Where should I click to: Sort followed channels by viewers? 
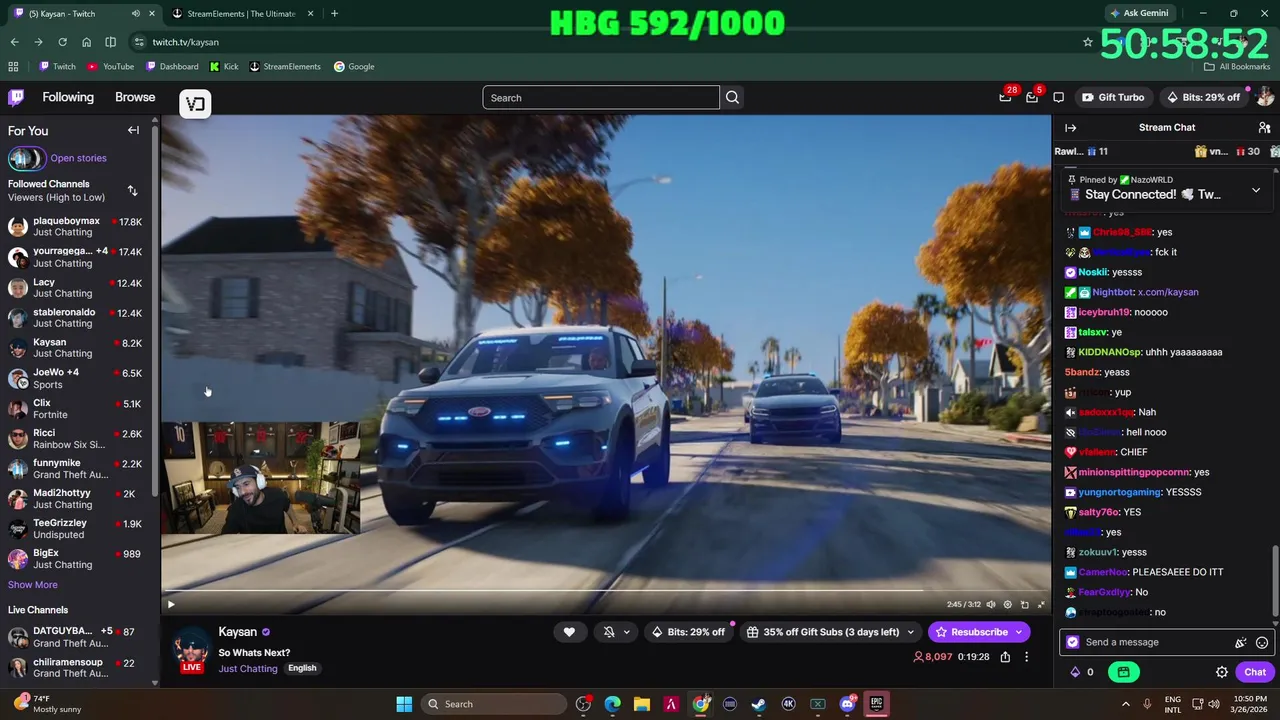132,190
